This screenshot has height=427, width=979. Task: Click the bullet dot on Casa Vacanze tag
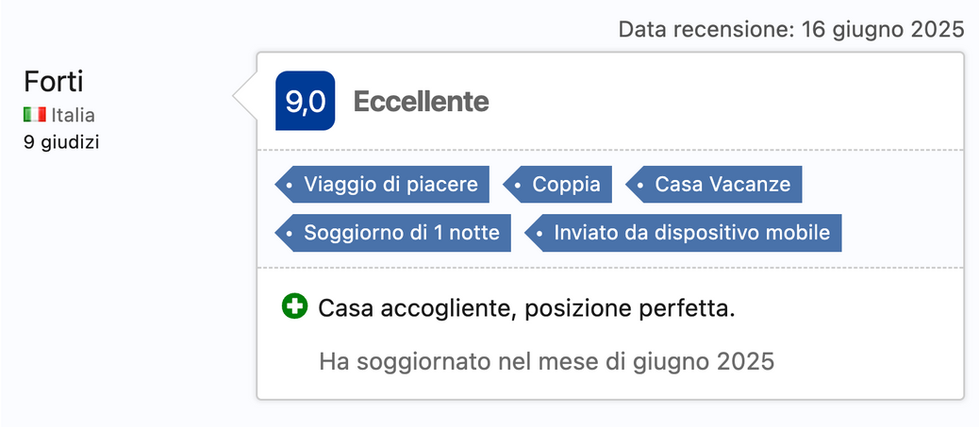pos(641,184)
